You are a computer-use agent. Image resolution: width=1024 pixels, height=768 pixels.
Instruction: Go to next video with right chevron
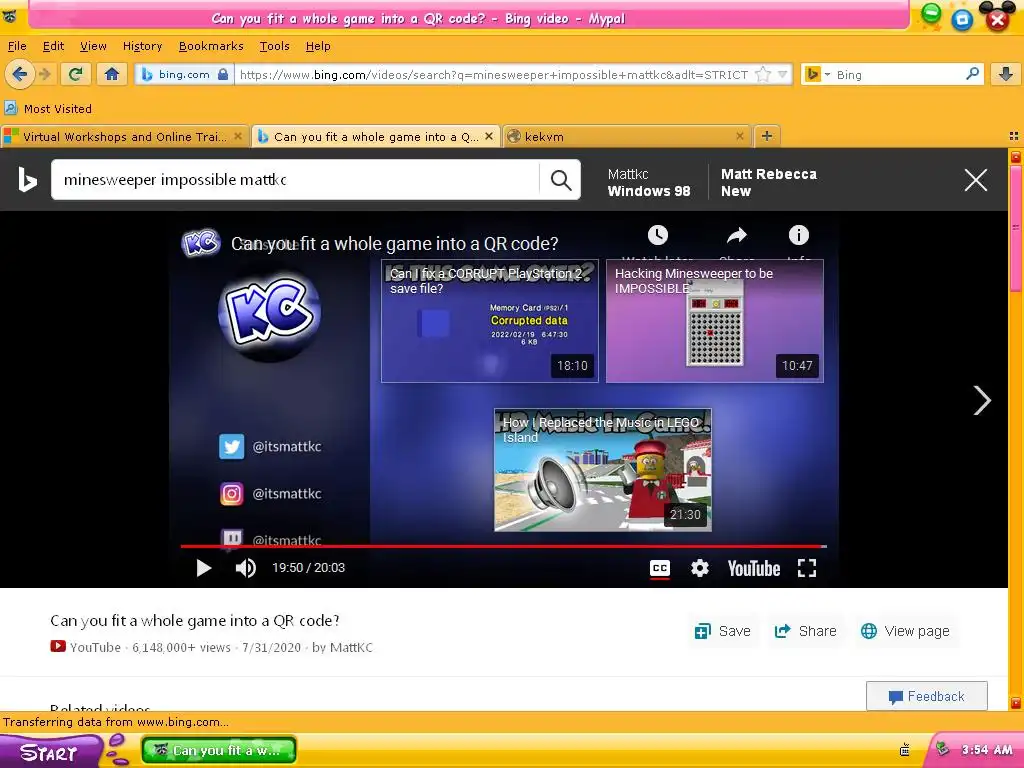click(x=982, y=400)
